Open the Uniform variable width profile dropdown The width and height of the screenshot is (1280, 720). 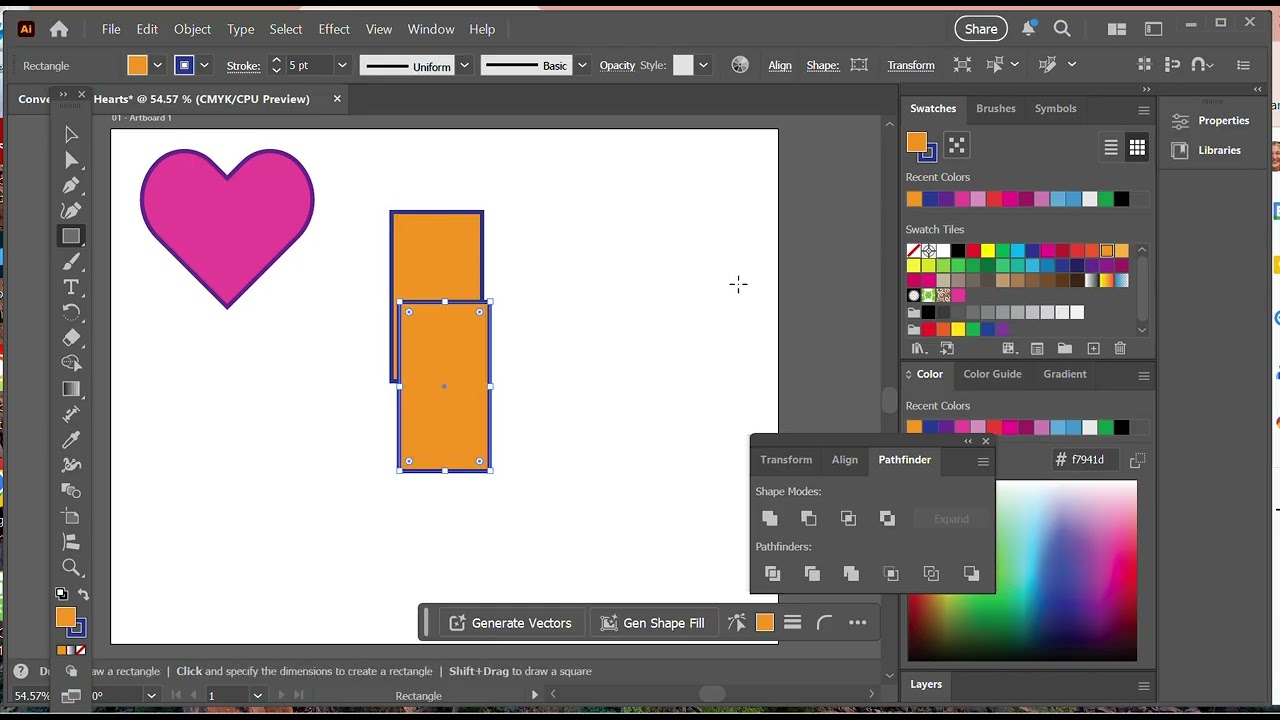[x=464, y=65]
